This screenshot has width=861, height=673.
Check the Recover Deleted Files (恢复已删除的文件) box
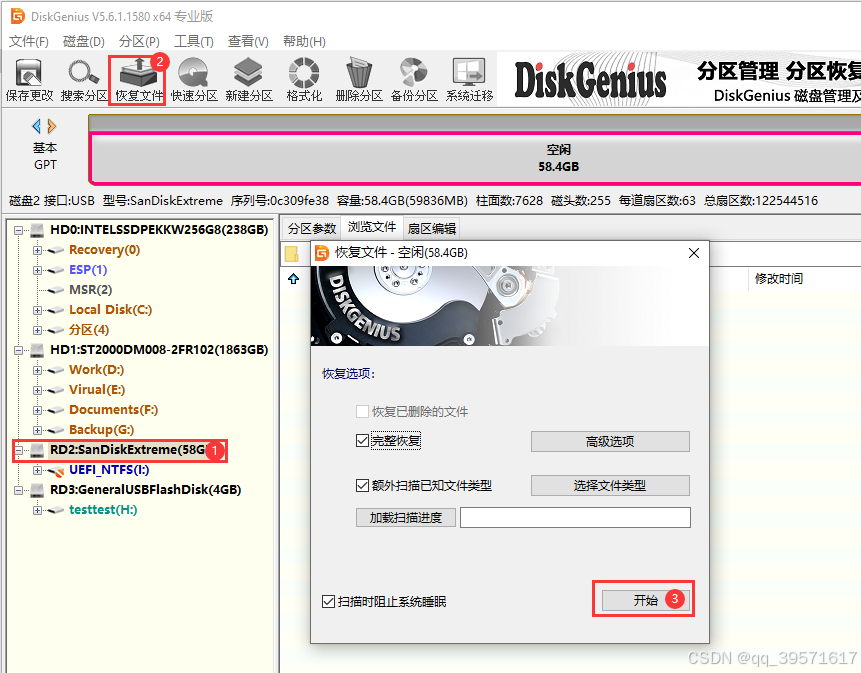point(362,412)
